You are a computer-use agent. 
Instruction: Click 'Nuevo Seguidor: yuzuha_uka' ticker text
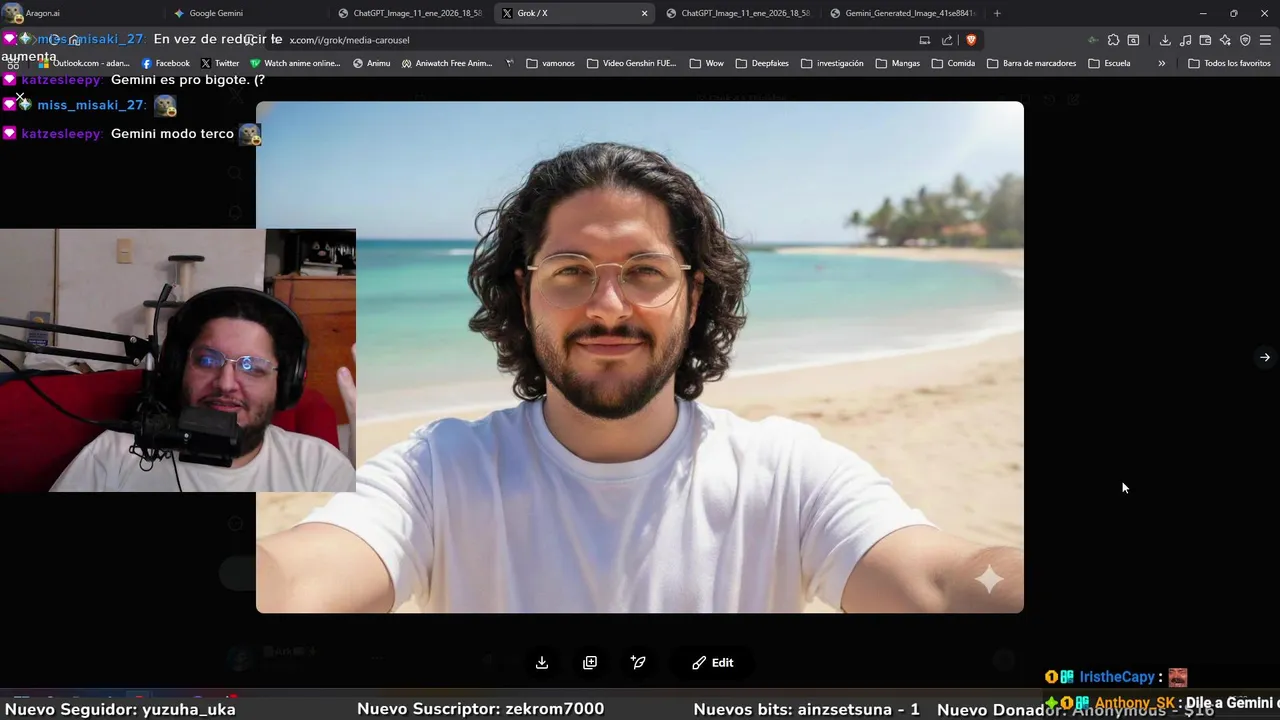(120, 709)
